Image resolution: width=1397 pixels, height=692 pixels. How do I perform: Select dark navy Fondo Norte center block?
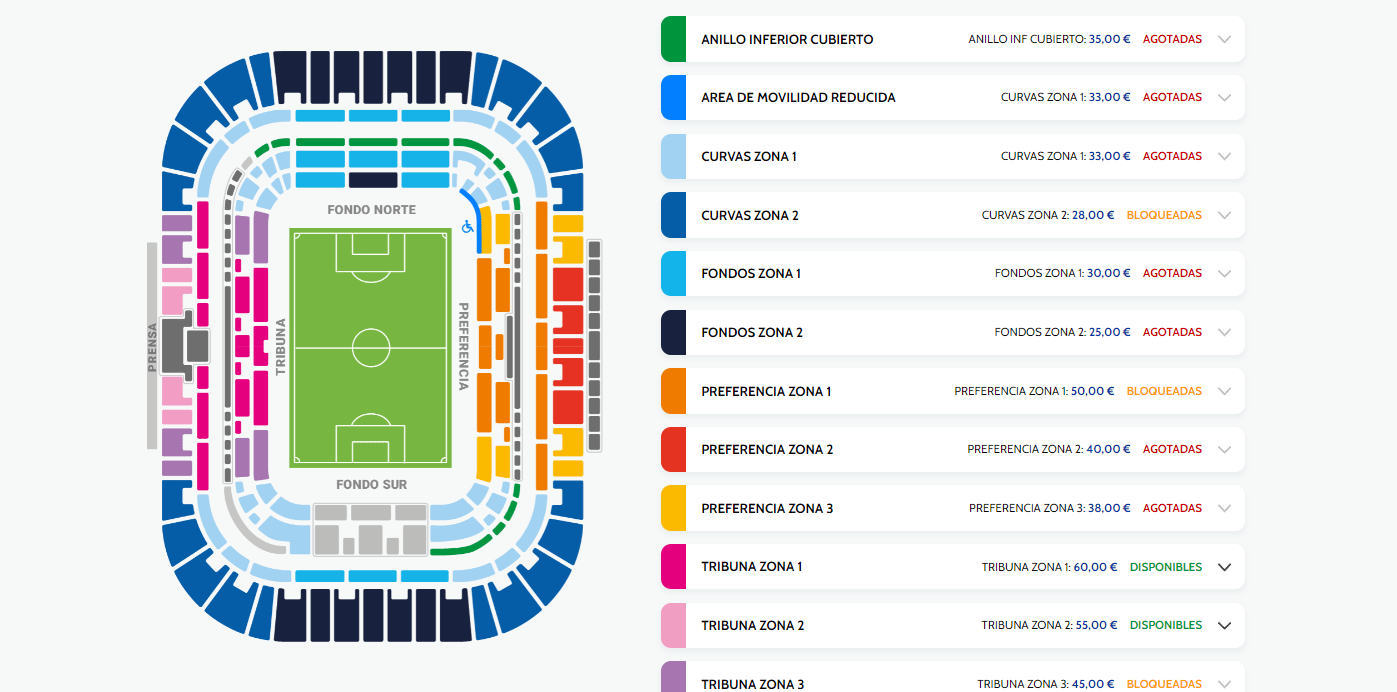click(373, 180)
